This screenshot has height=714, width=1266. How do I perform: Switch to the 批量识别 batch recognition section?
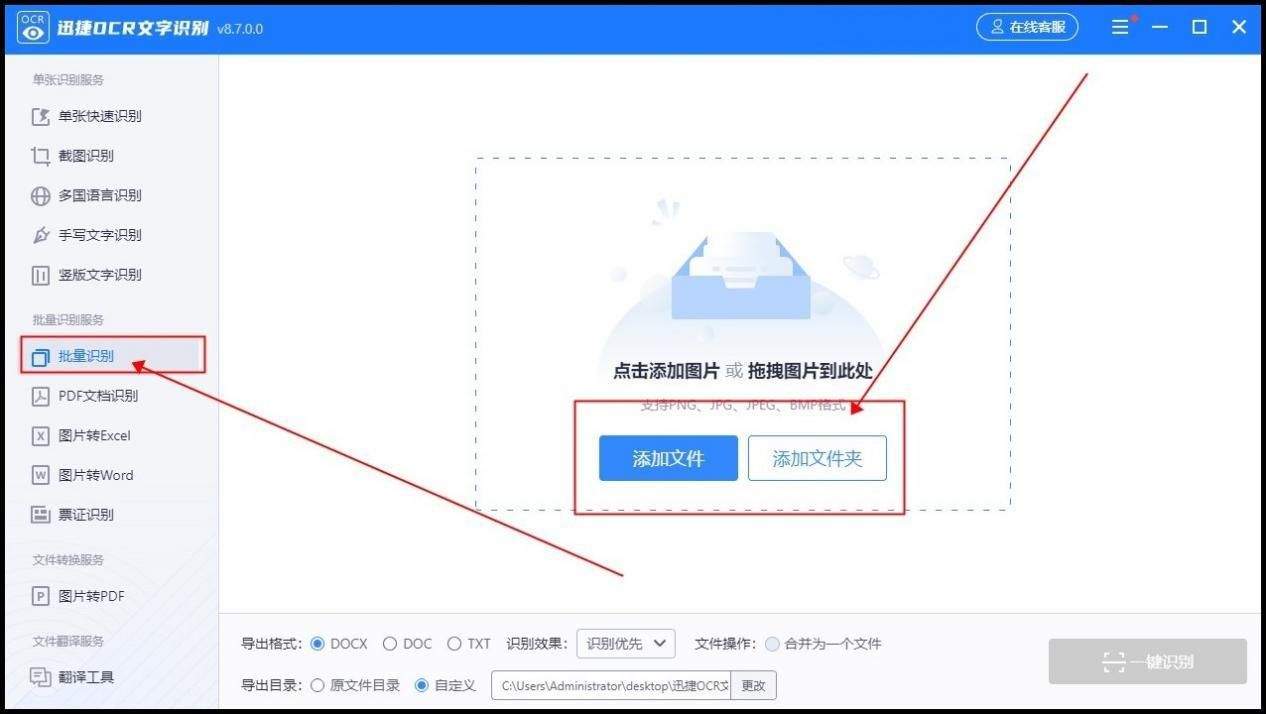coord(88,356)
